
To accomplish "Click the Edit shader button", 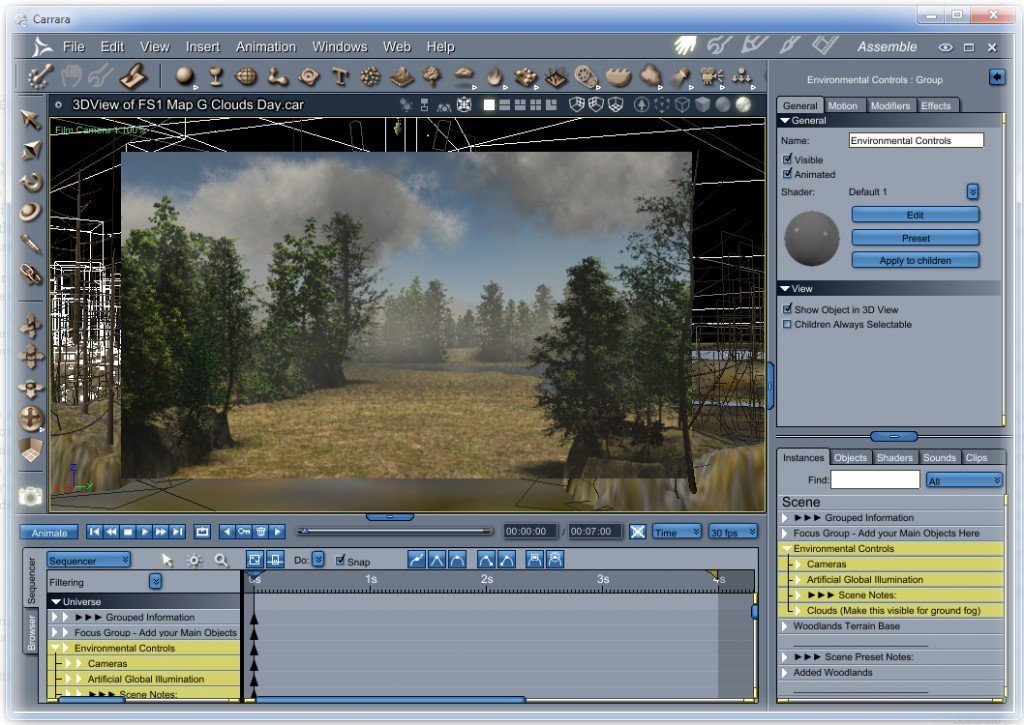I will pyautogui.click(x=915, y=215).
